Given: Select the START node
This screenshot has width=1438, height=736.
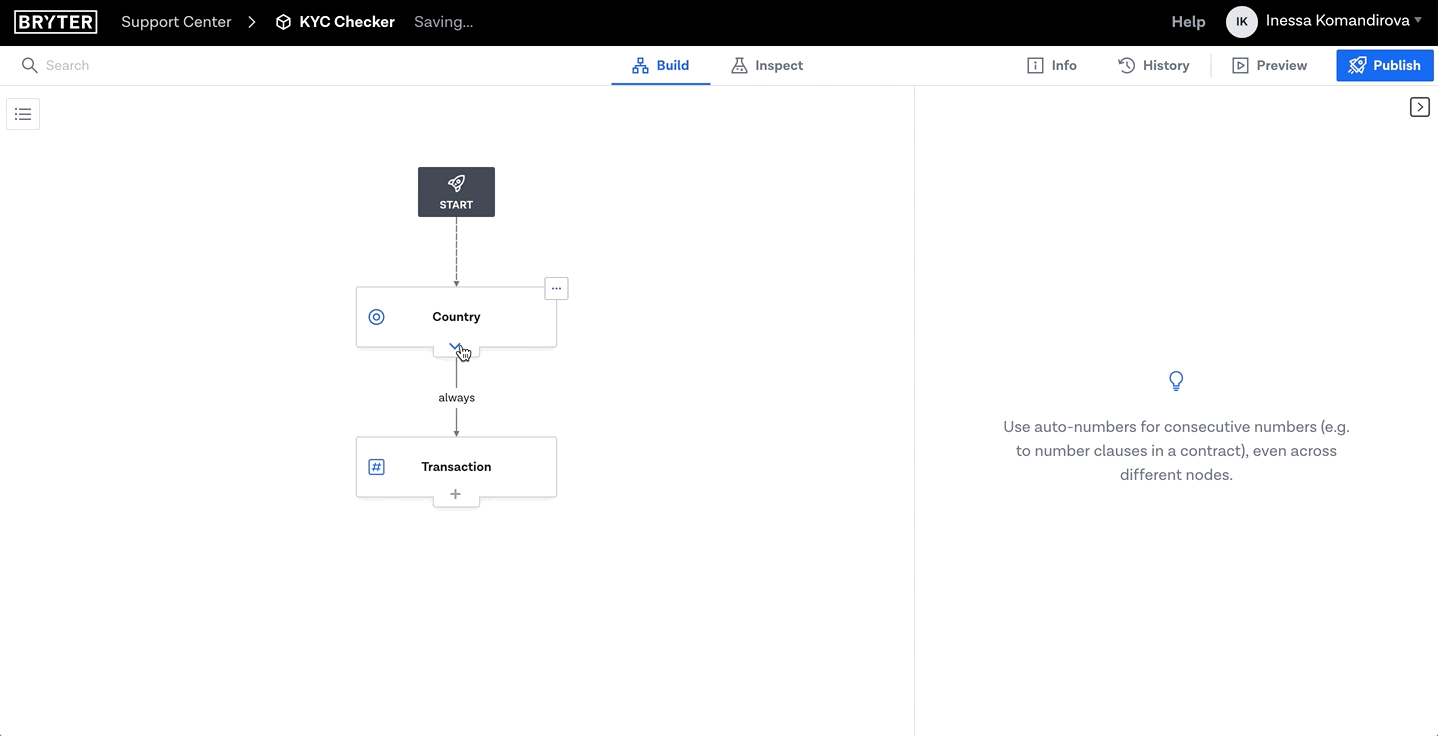Looking at the screenshot, I should (x=456, y=192).
